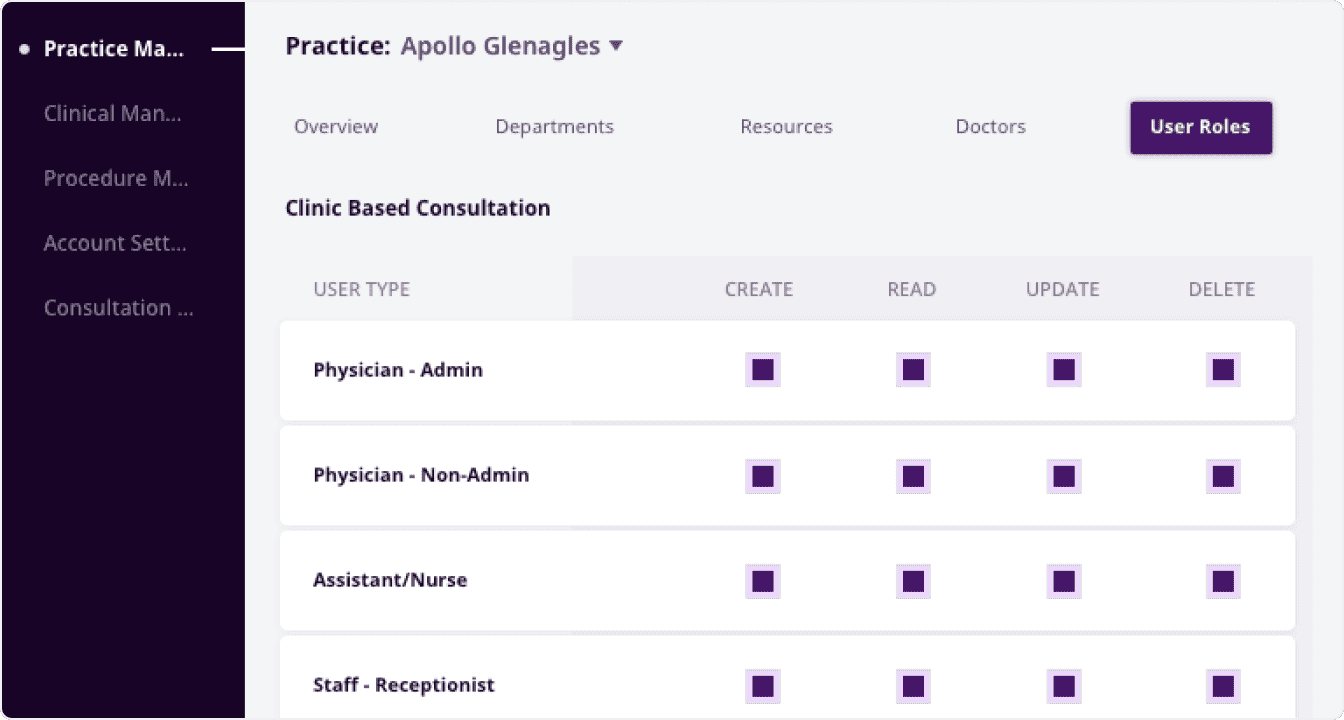
Task: Select Apollo Glenagles practice name
Action: click(x=500, y=46)
